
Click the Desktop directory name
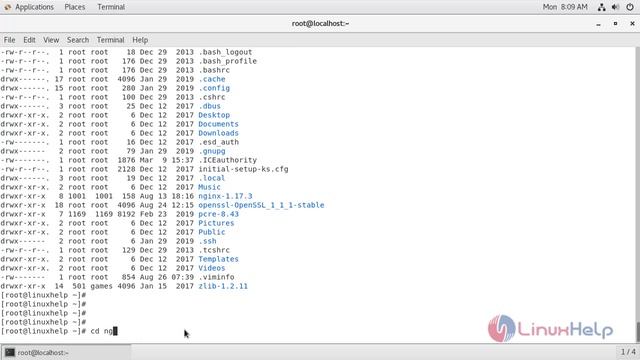tap(214, 115)
